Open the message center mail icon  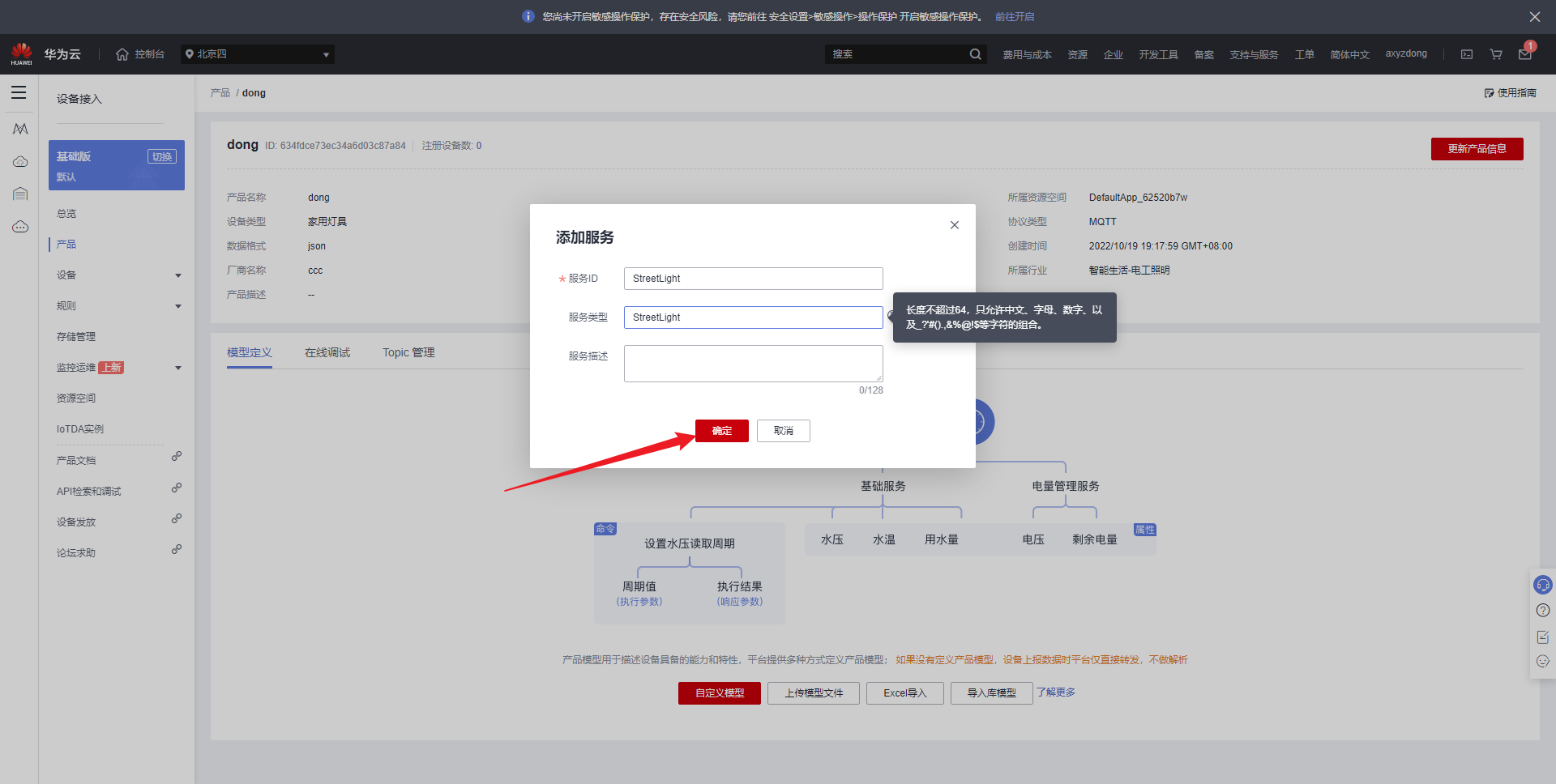tap(1525, 54)
